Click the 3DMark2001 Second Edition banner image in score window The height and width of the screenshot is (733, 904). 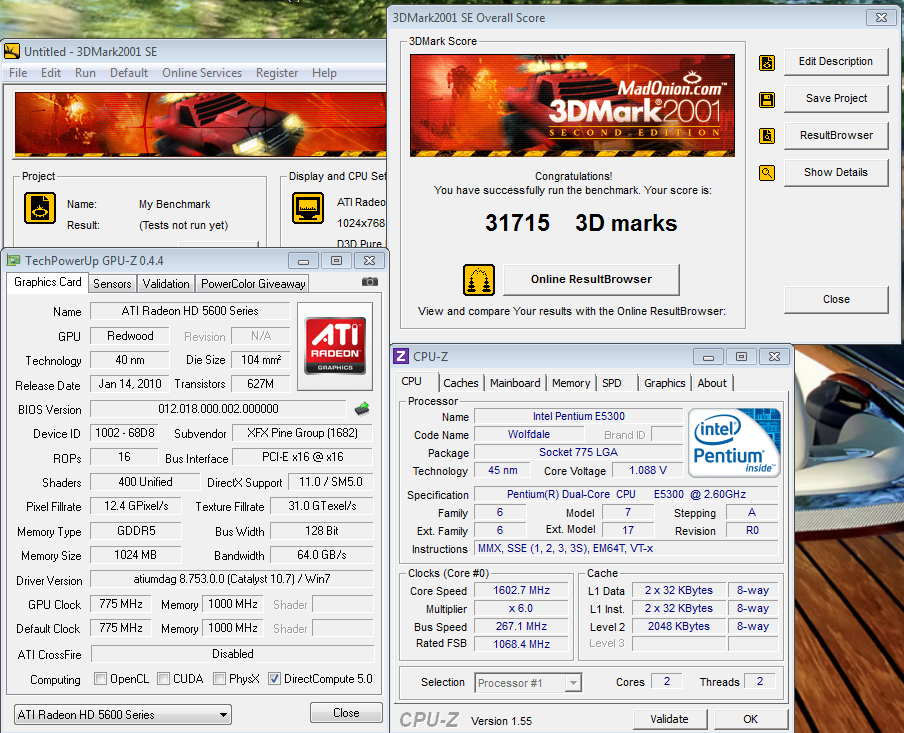pos(572,106)
